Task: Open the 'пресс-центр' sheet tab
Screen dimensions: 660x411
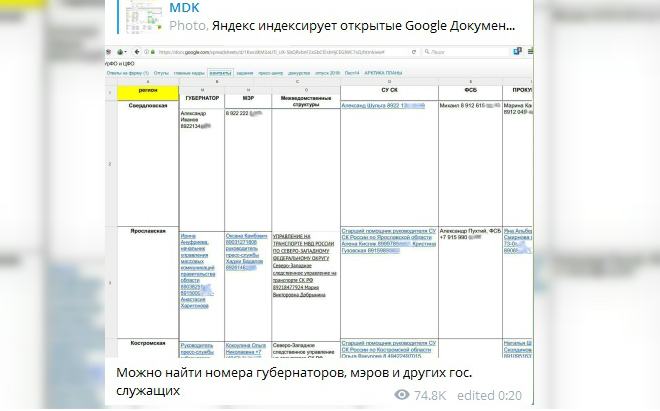Action: pyautogui.click(x=271, y=73)
